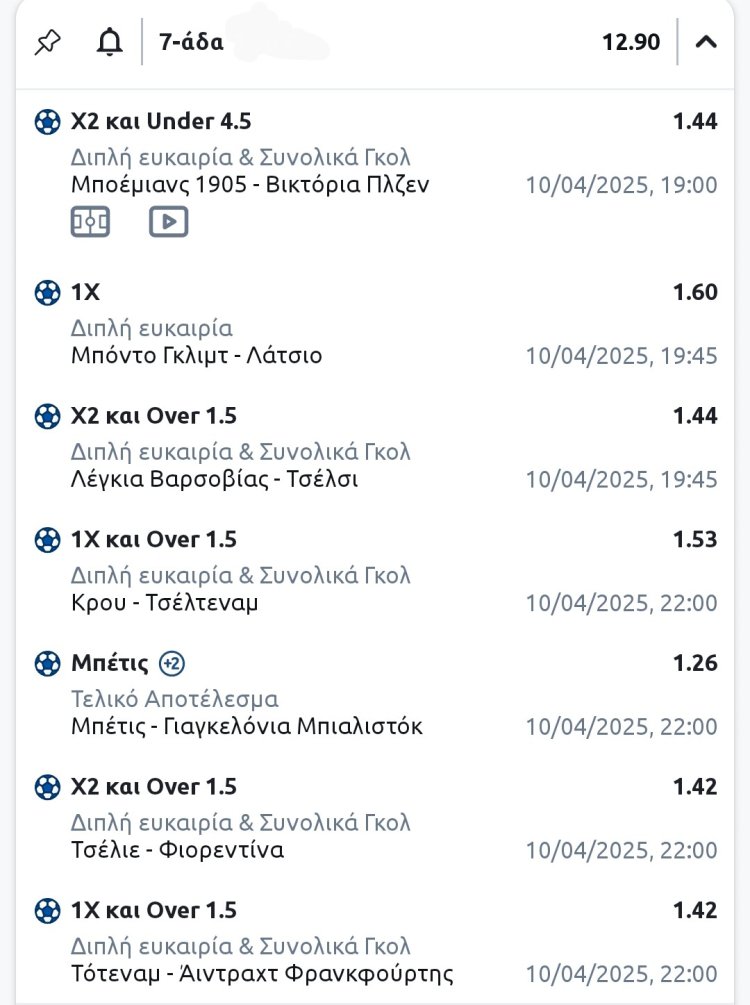The height and width of the screenshot is (1005, 750).
Task: Click soccer ball icon beside 1X selection
Action: coord(47,293)
